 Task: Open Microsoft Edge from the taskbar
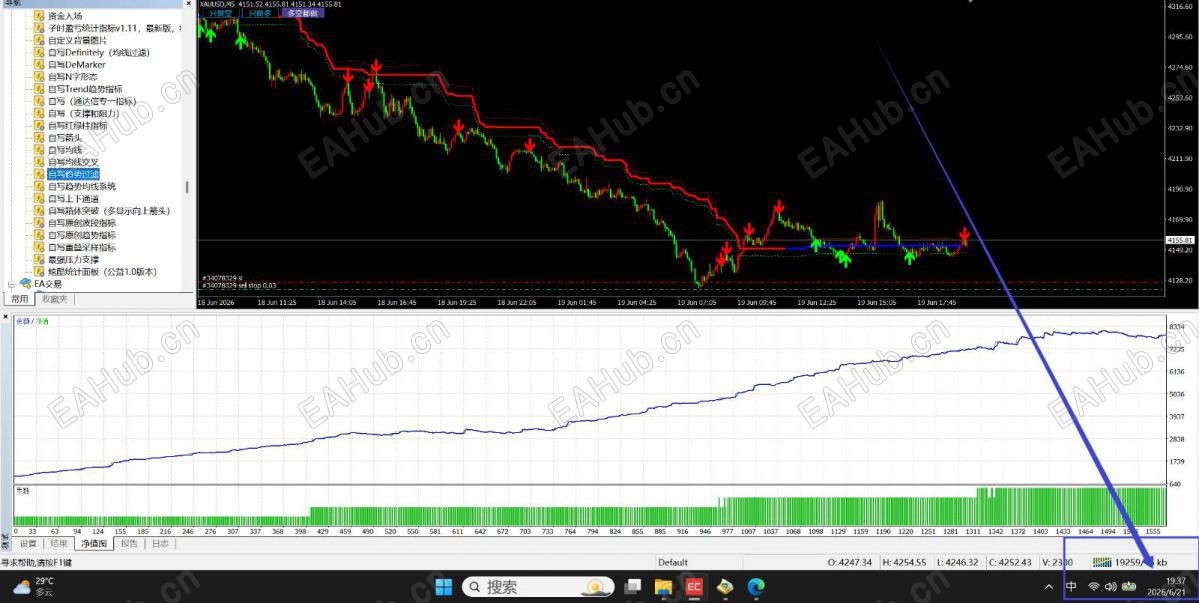[755, 586]
